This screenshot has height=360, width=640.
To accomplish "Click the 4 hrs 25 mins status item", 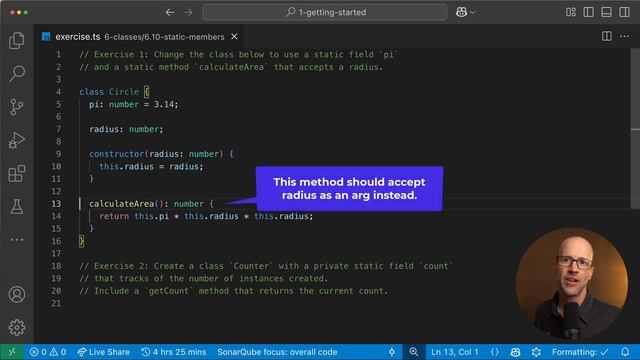I will 173,352.
